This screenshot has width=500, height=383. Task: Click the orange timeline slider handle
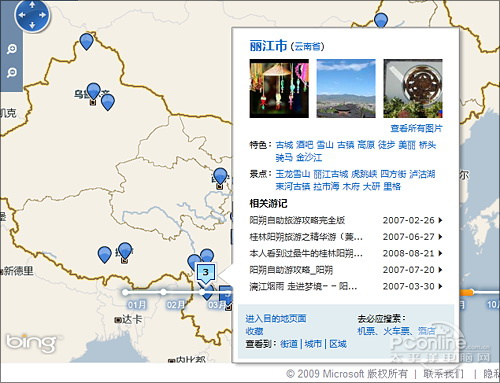tap(467, 292)
